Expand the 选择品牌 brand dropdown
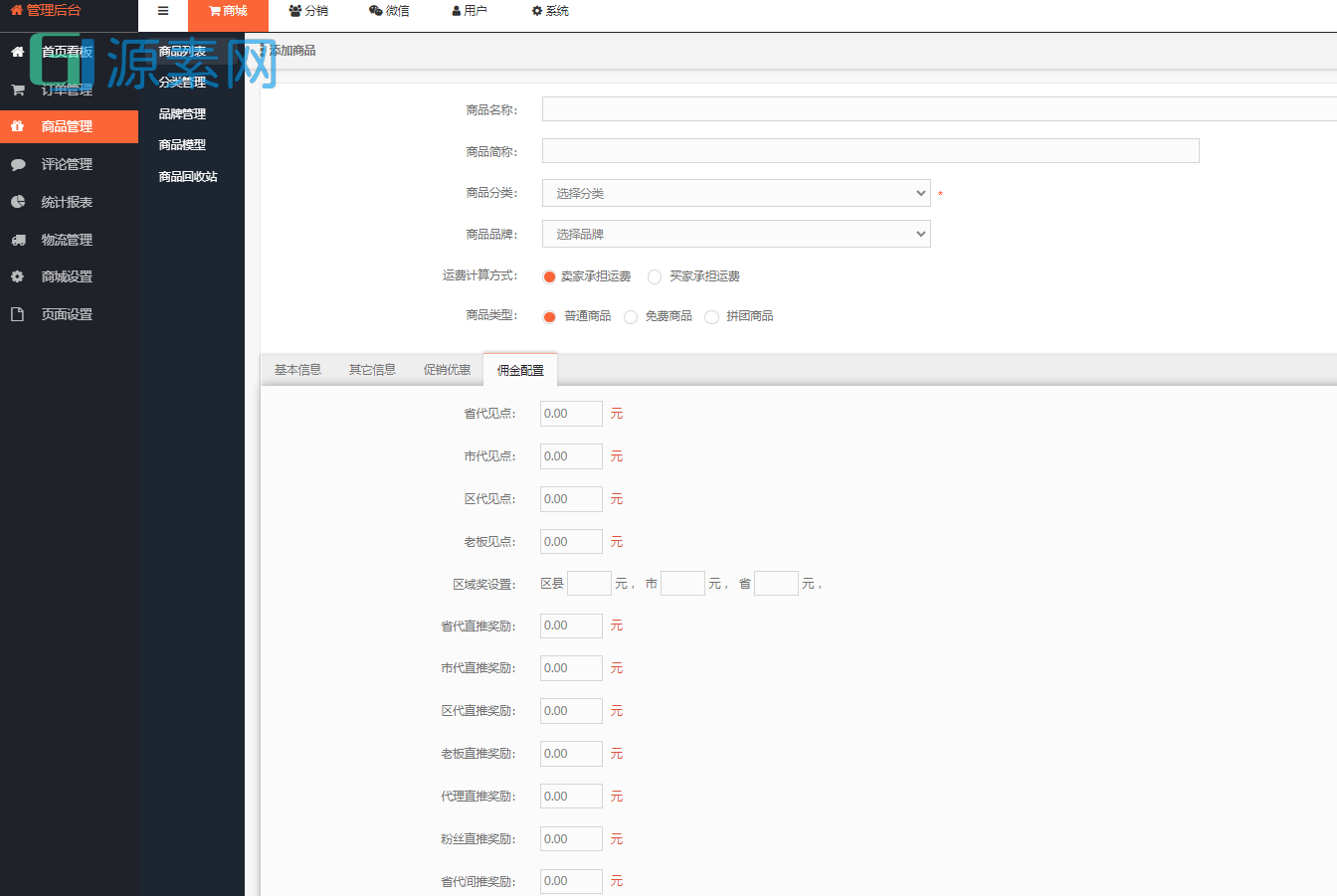 [736, 234]
